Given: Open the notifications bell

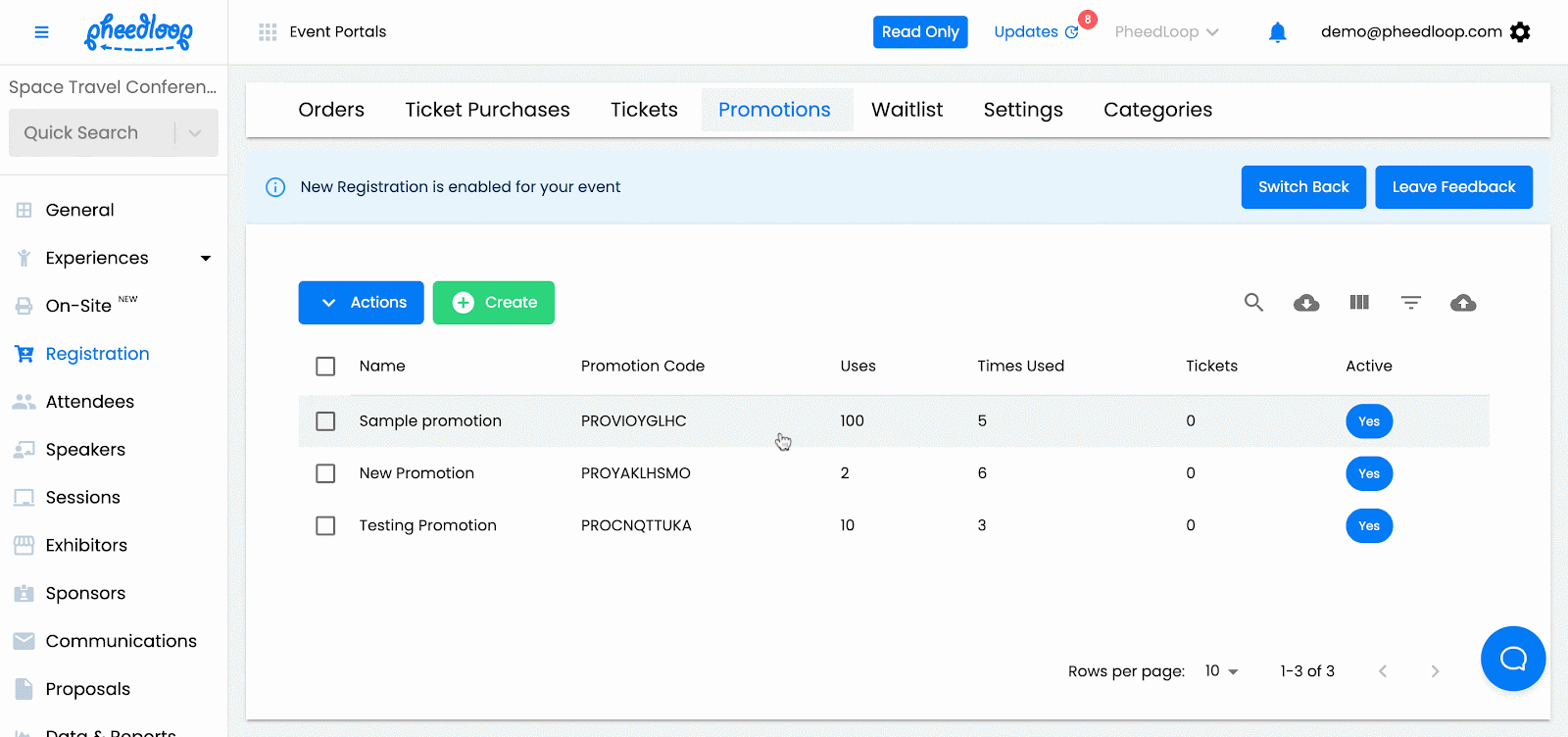Looking at the screenshot, I should point(1277,32).
